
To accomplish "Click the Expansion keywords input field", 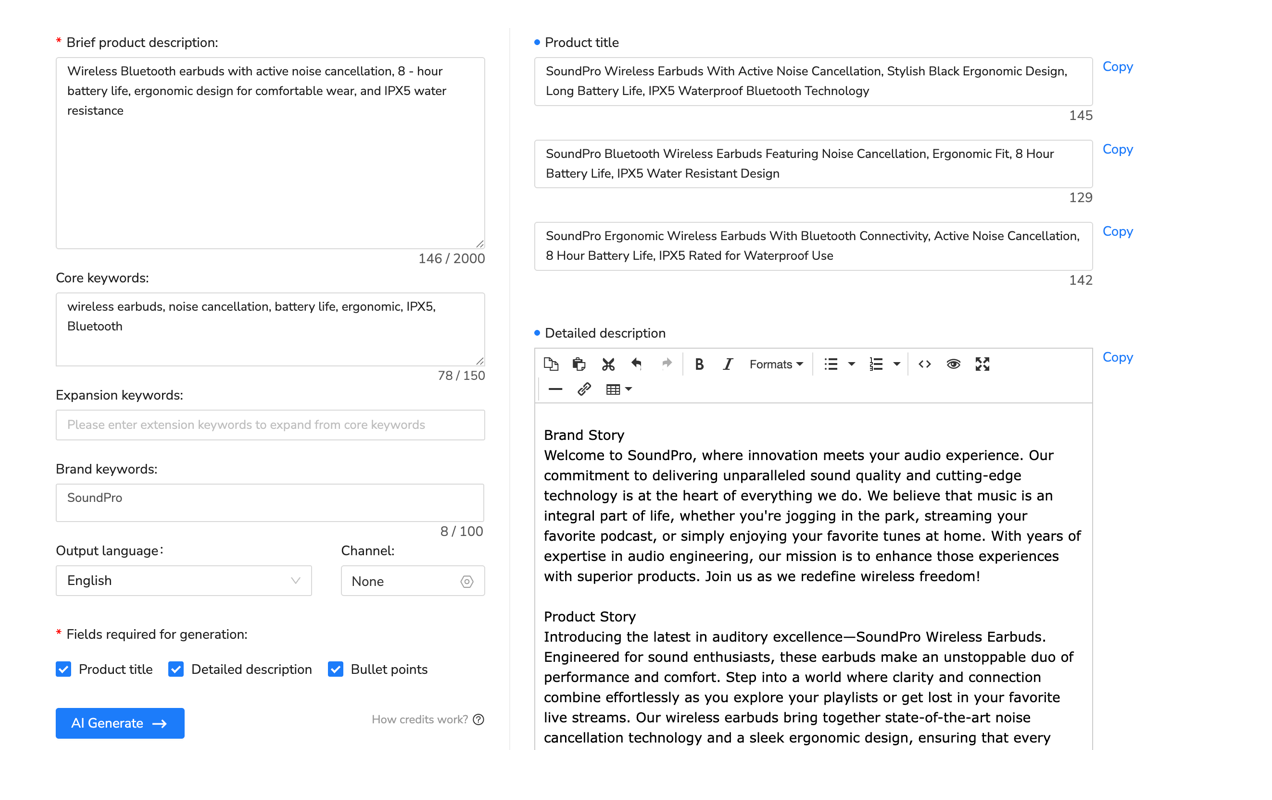I will [x=270, y=425].
